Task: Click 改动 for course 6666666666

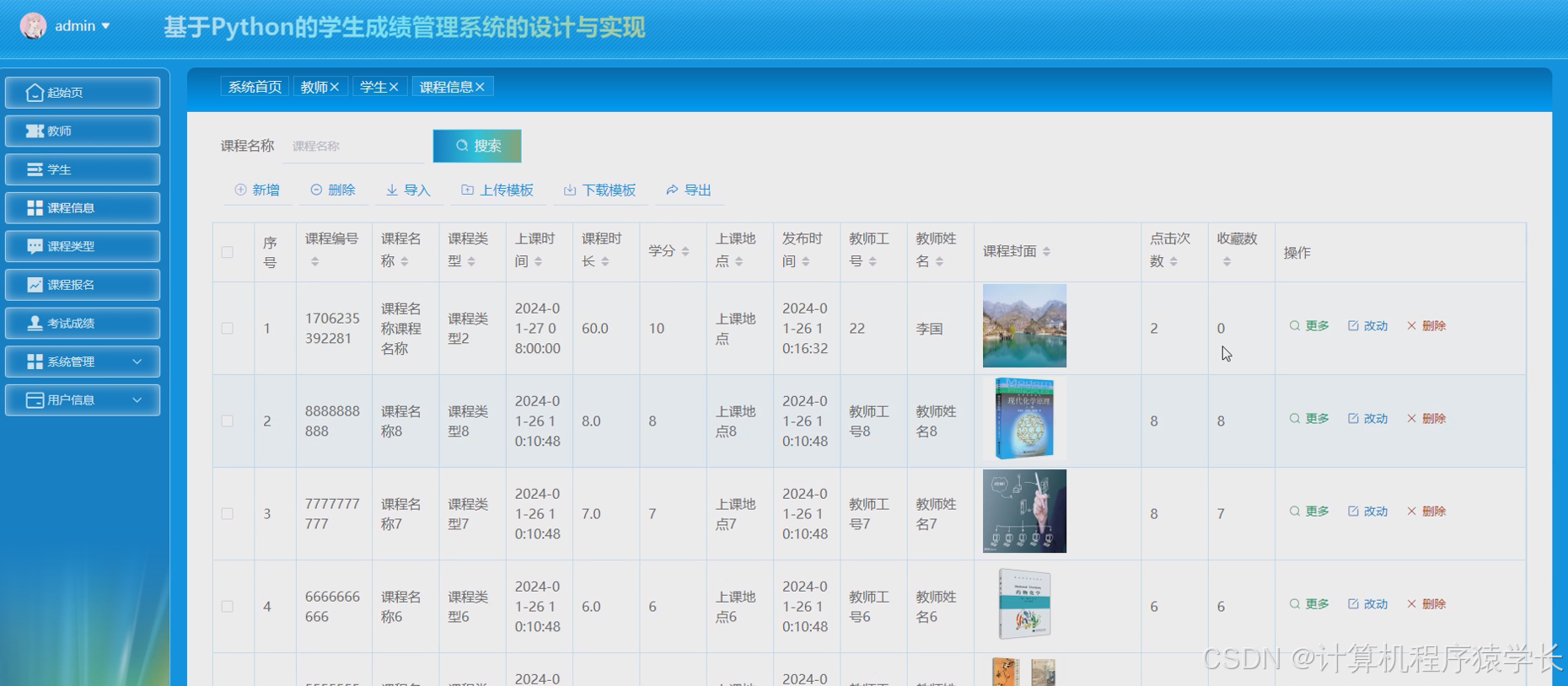Action: 1367,604
